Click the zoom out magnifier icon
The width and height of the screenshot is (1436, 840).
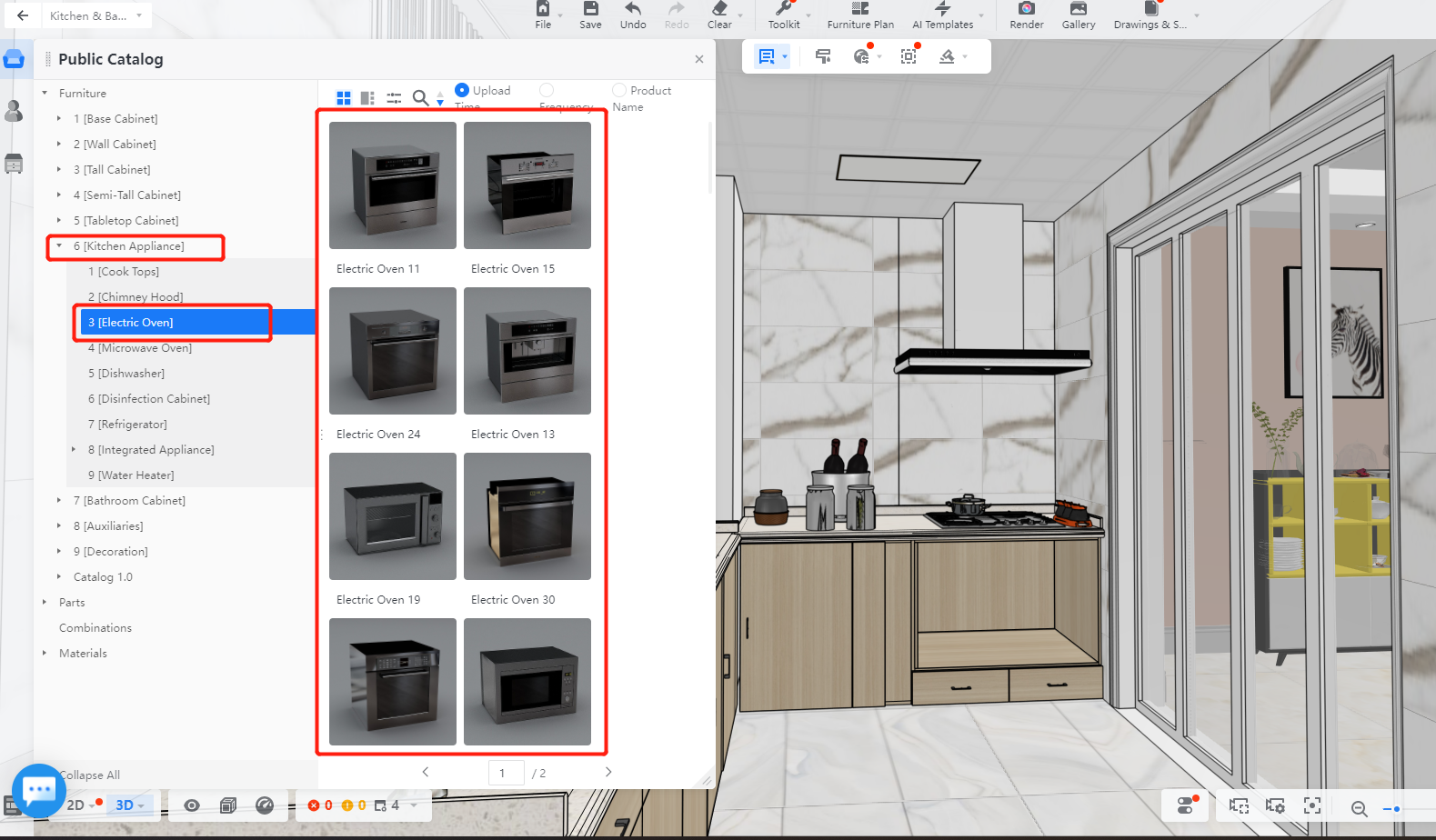[1359, 808]
